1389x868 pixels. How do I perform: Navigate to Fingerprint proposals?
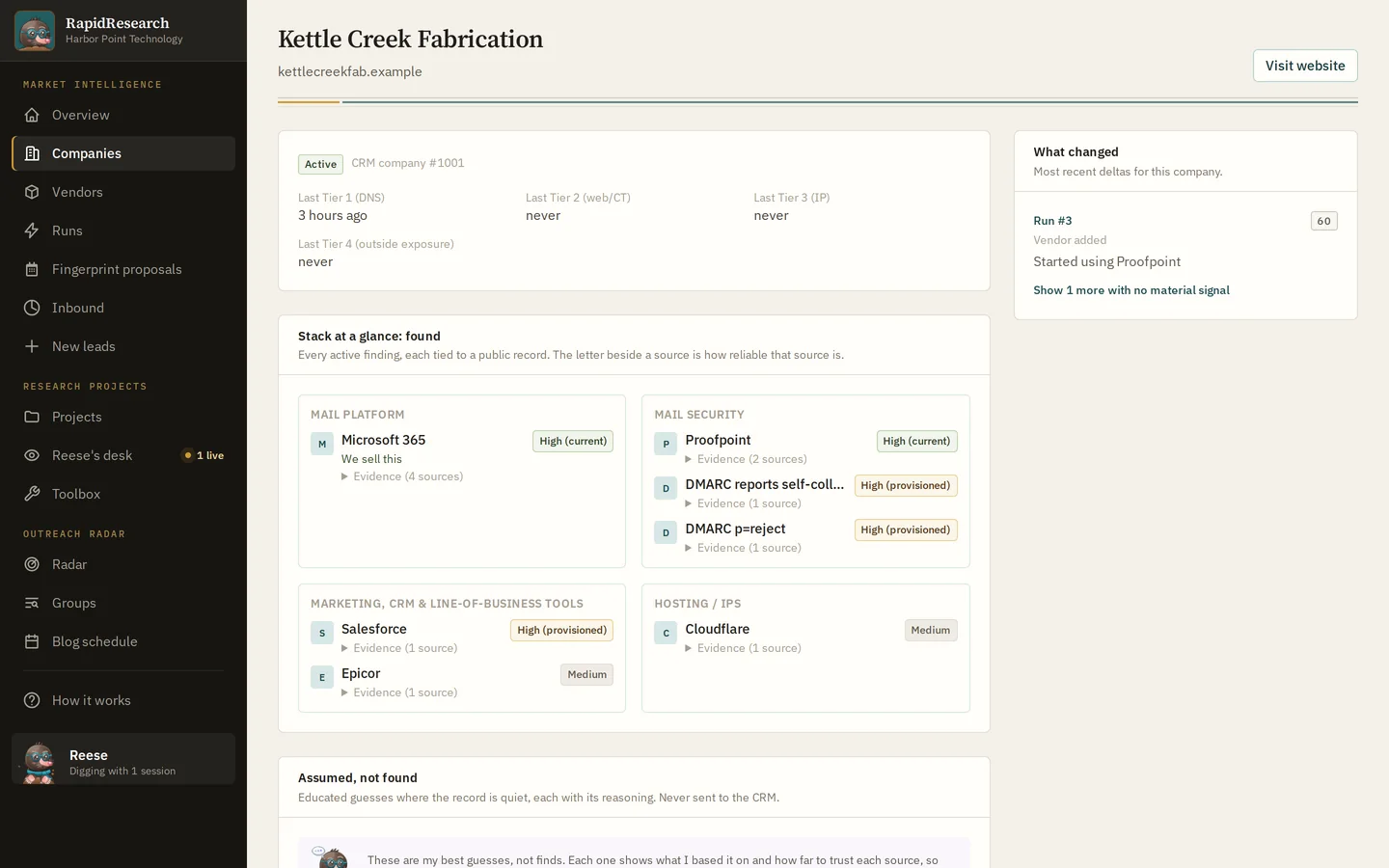click(x=123, y=269)
